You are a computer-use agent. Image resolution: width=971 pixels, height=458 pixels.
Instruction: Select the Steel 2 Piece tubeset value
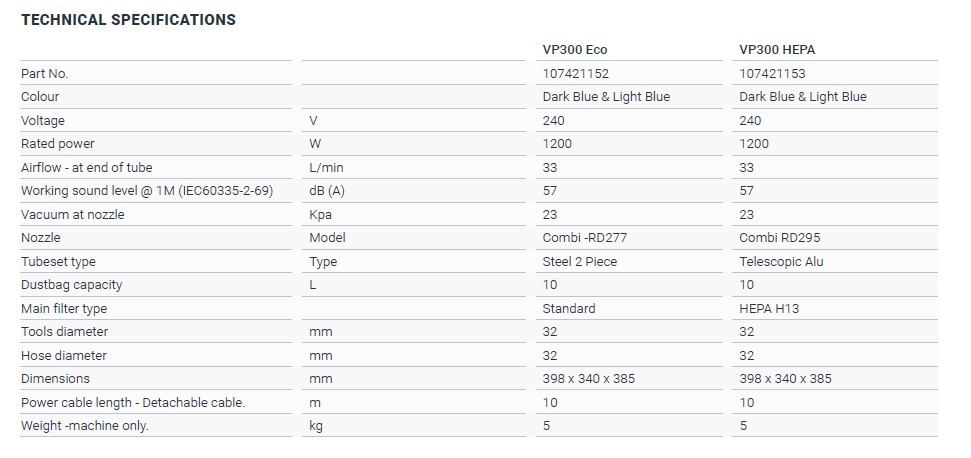pyautogui.click(x=580, y=262)
